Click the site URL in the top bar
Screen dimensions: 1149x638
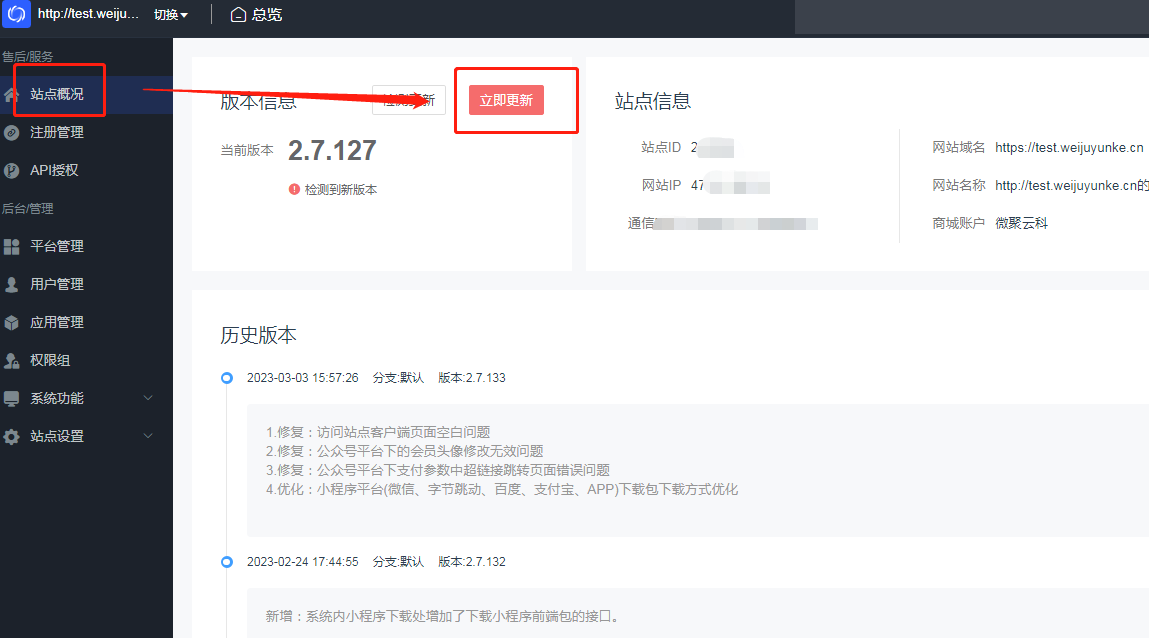(x=88, y=14)
